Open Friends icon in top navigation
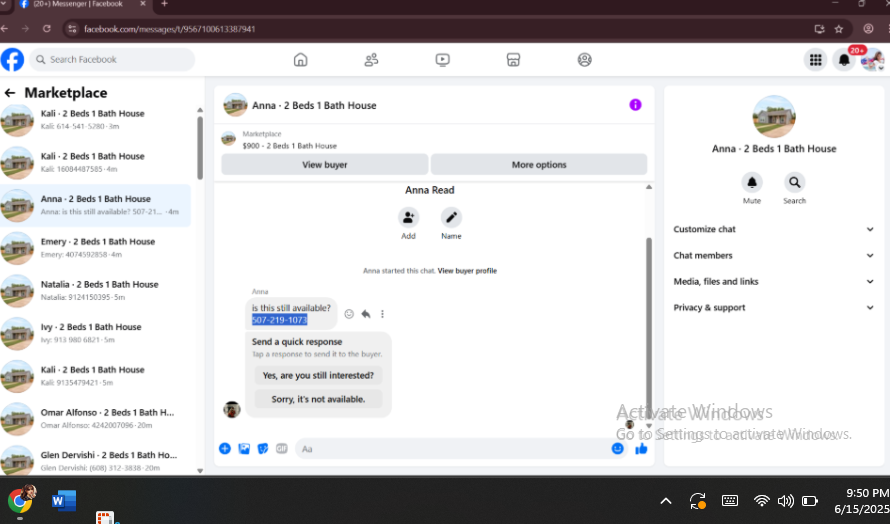The width and height of the screenshot is (890, 524). [371, 60]
